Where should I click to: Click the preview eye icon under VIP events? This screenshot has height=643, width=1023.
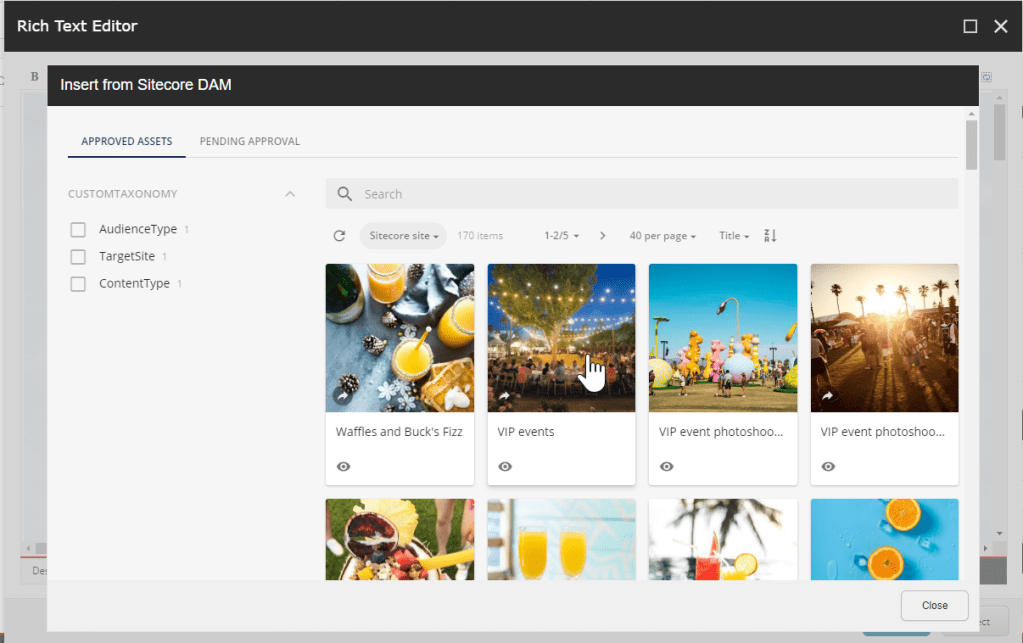[x=505, y=466]
